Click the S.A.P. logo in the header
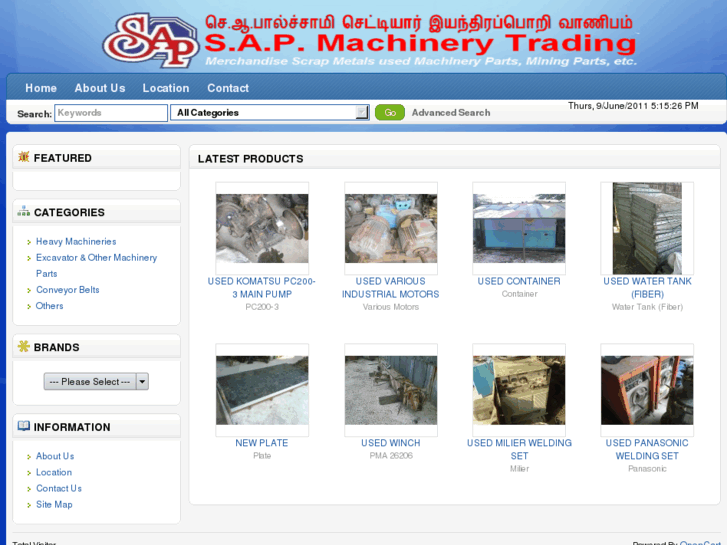The image size is (727, 545). tap(150, 40)
